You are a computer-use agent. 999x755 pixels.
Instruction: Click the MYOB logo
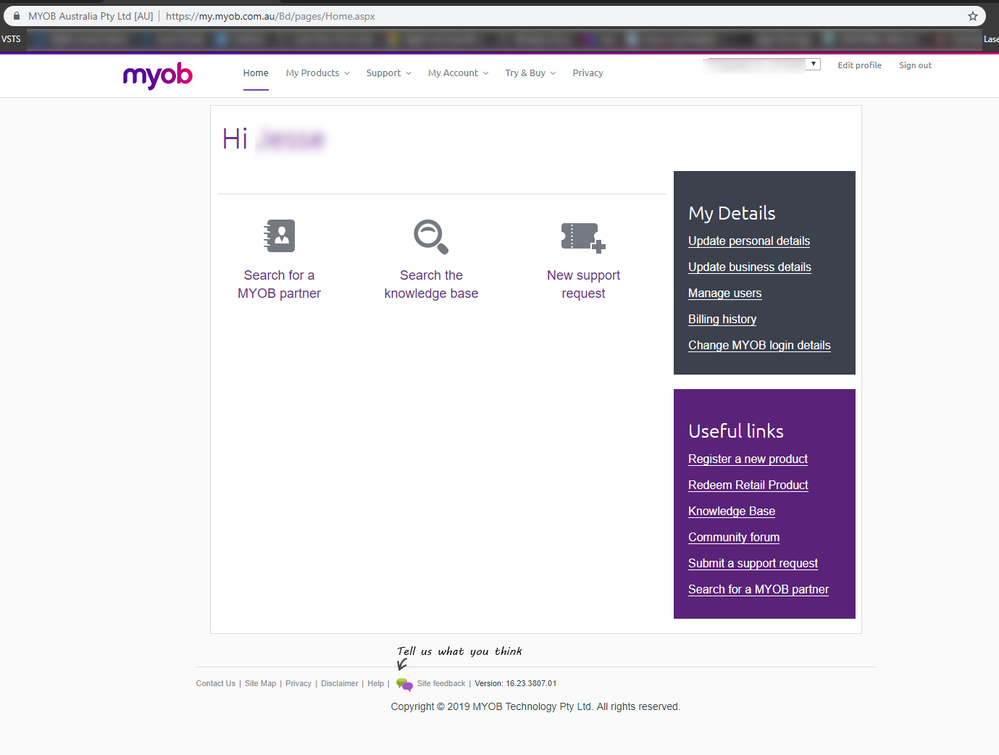tap(158, 75)
